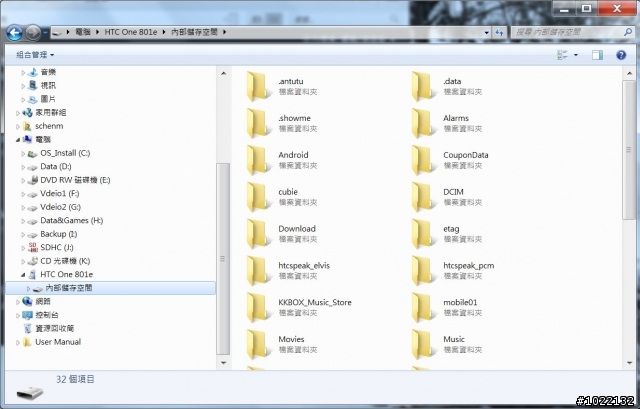Click the search magnifier icon
The image size is (640, 409).
click(x=628, y=32)
